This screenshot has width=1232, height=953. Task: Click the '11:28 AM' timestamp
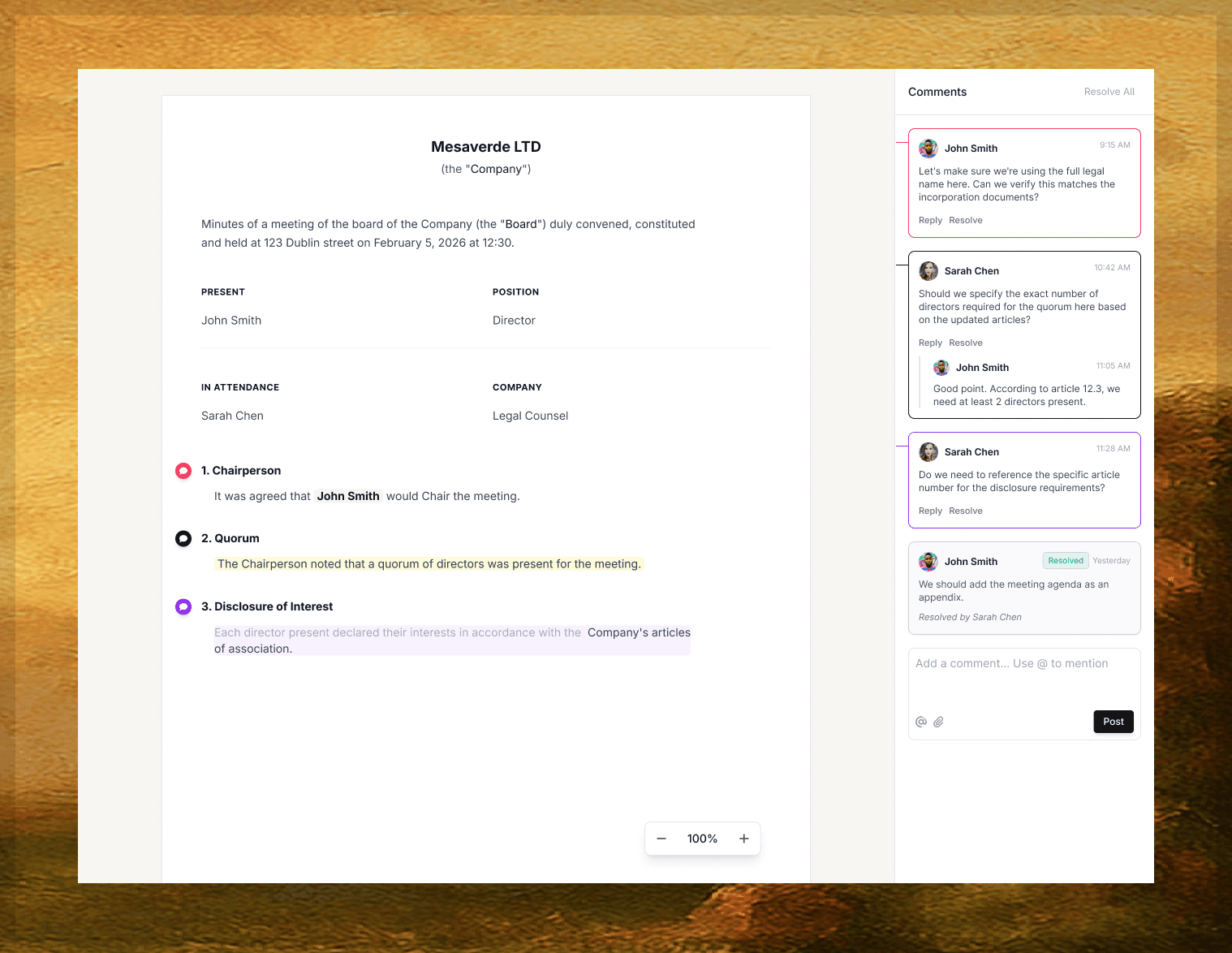click(1113, 449)
